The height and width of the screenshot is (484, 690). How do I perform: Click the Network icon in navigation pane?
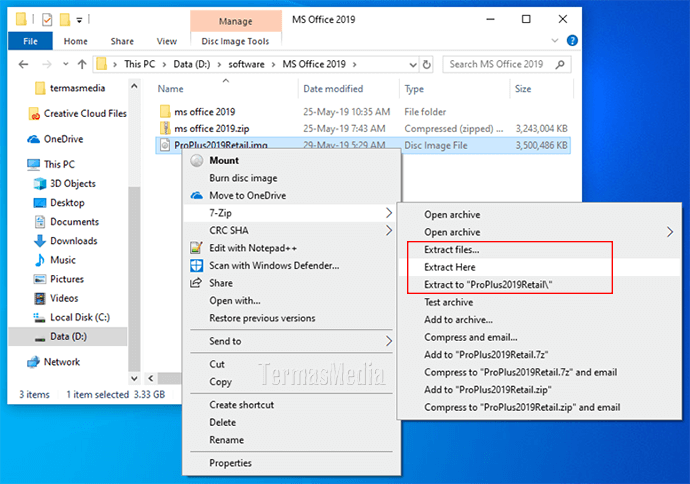click(33, 362)
